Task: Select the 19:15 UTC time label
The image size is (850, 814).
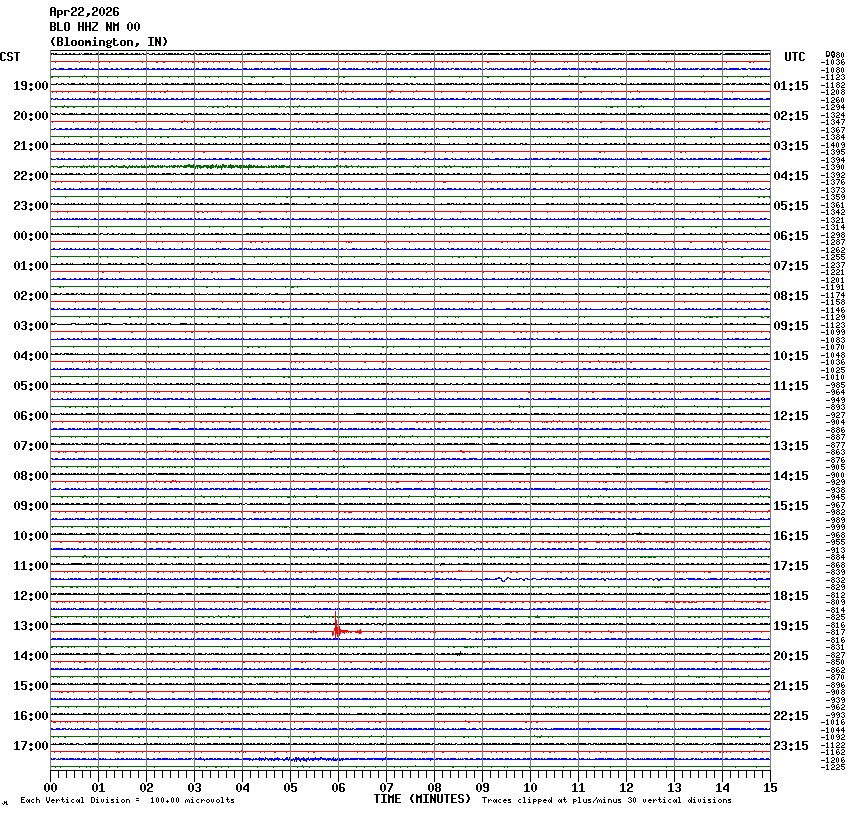Action: coord(791,626)
